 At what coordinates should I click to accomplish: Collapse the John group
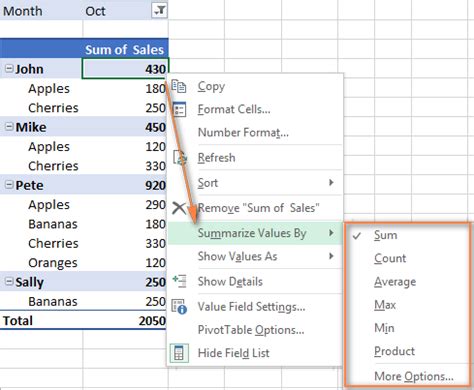pos(9,69)
